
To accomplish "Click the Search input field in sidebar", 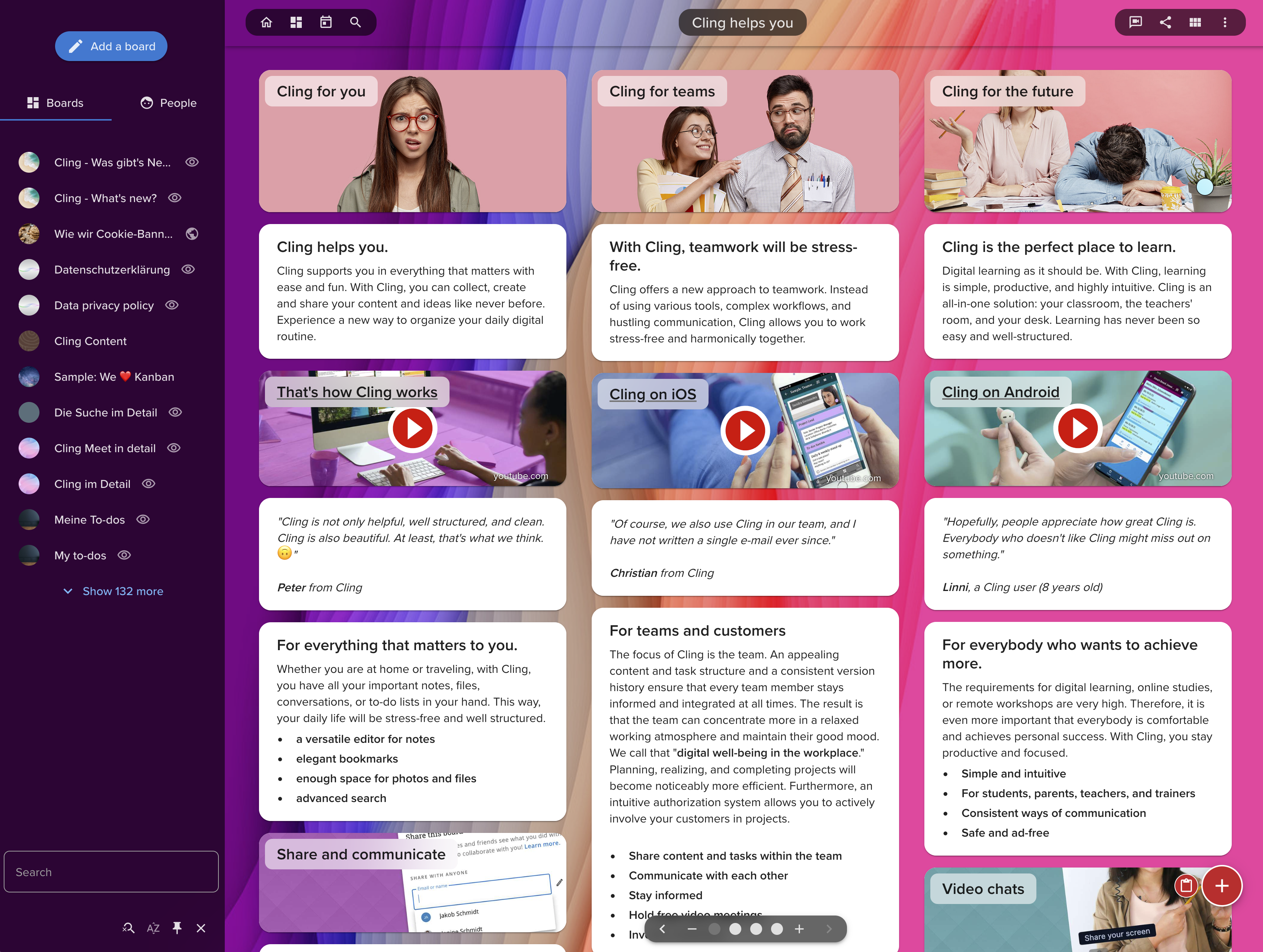I will click(111, 872).
